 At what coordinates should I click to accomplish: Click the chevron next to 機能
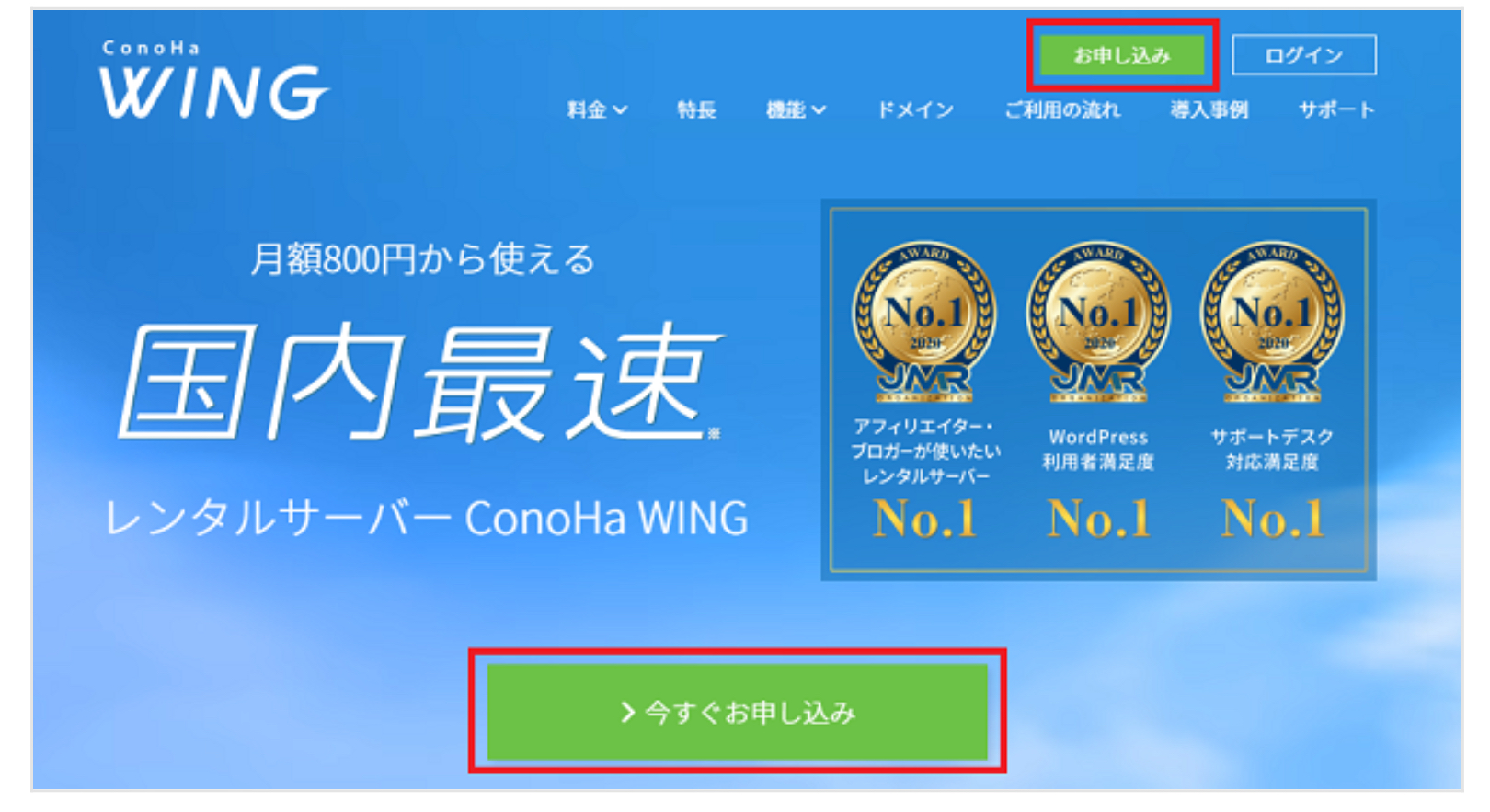coord(819,109)
